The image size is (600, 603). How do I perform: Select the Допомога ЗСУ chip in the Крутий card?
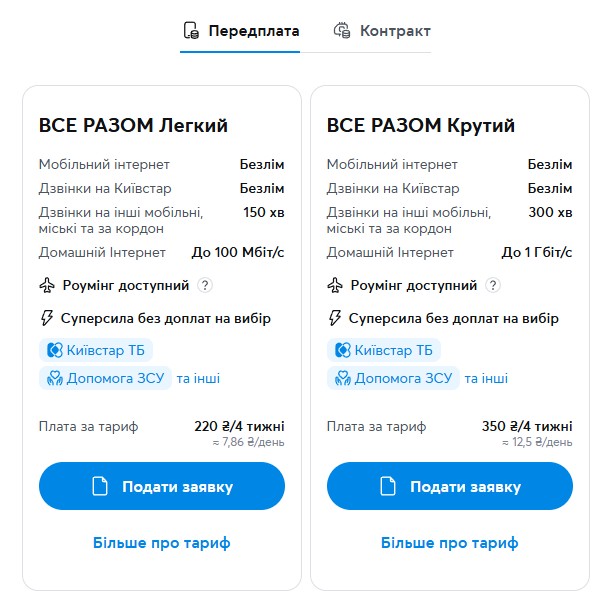pyautogui.click(x=393, y=379)
